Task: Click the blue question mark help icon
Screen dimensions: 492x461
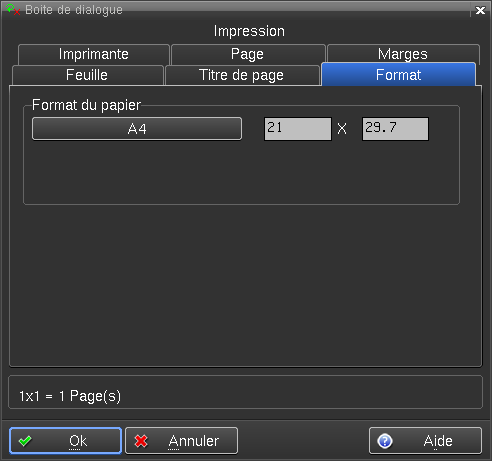Action: [385, 441]
